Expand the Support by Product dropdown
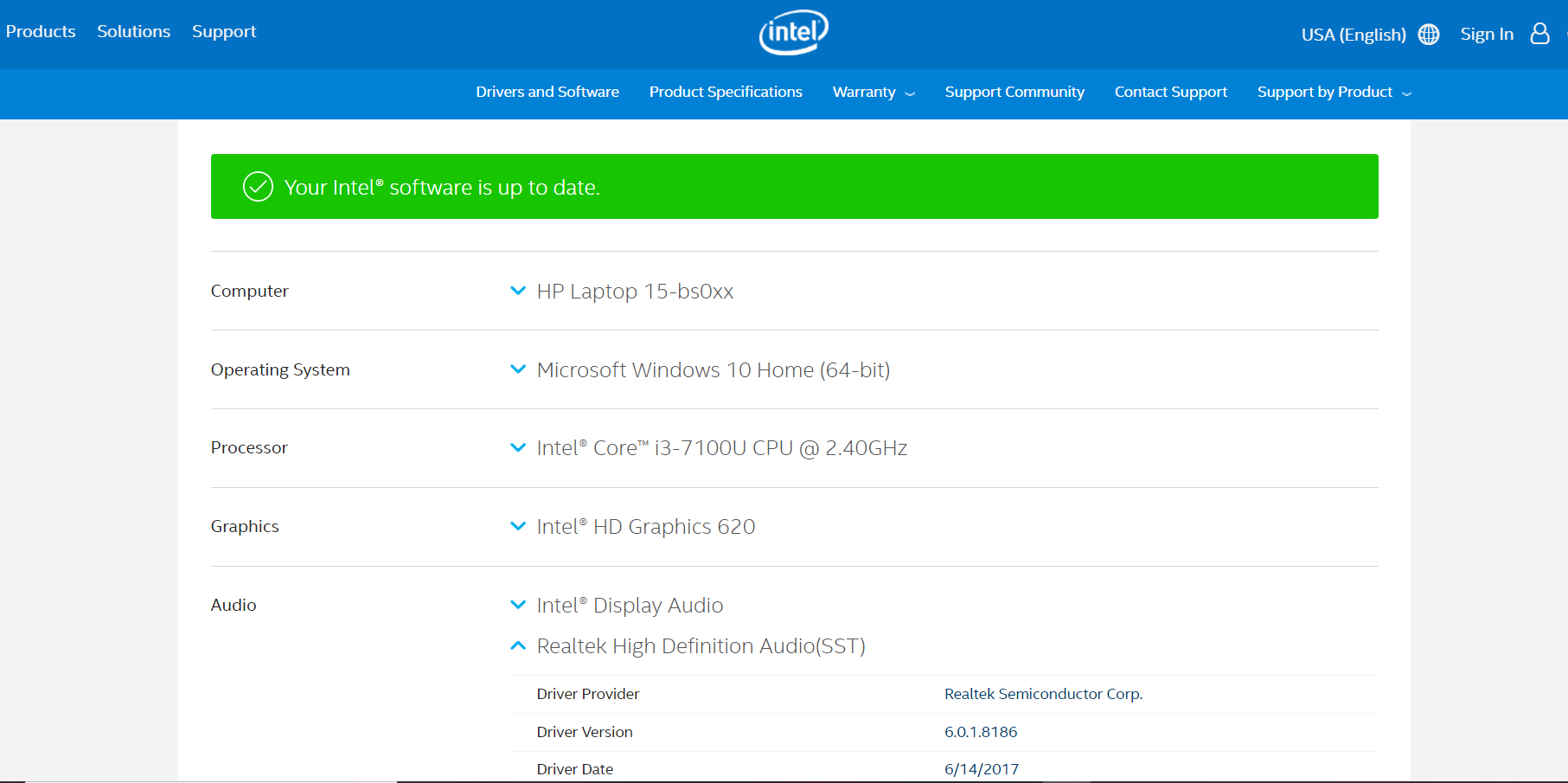This screenshot has height=783, width=1568. [1333, 93]
